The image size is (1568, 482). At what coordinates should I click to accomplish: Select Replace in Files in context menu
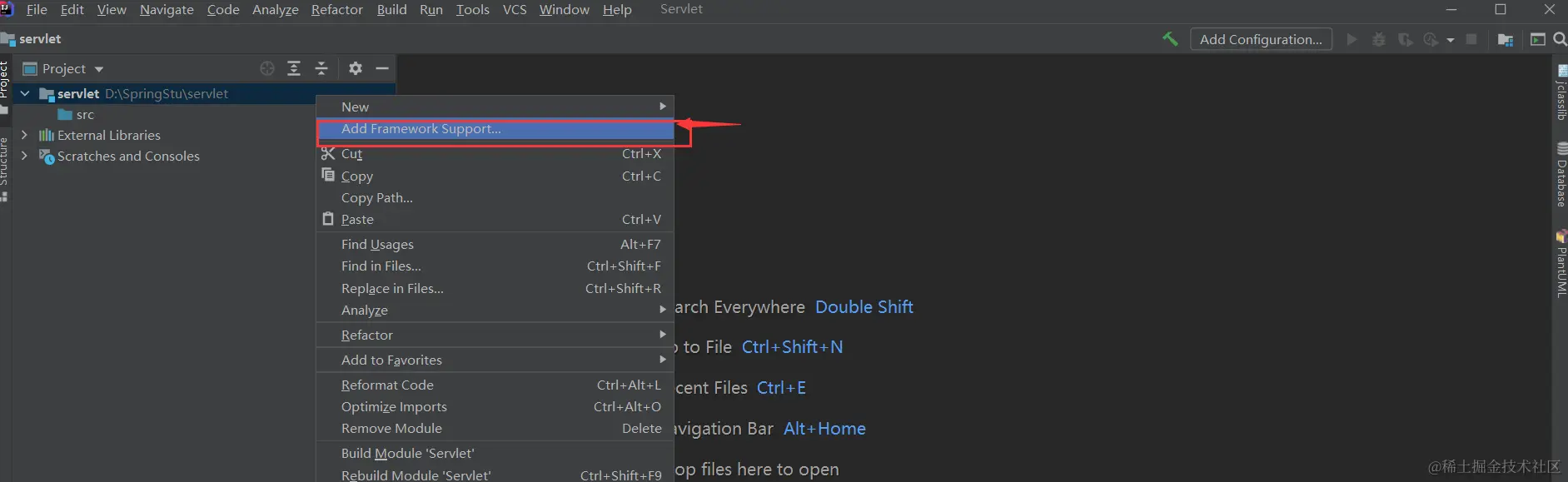click(x=495, y=288)
